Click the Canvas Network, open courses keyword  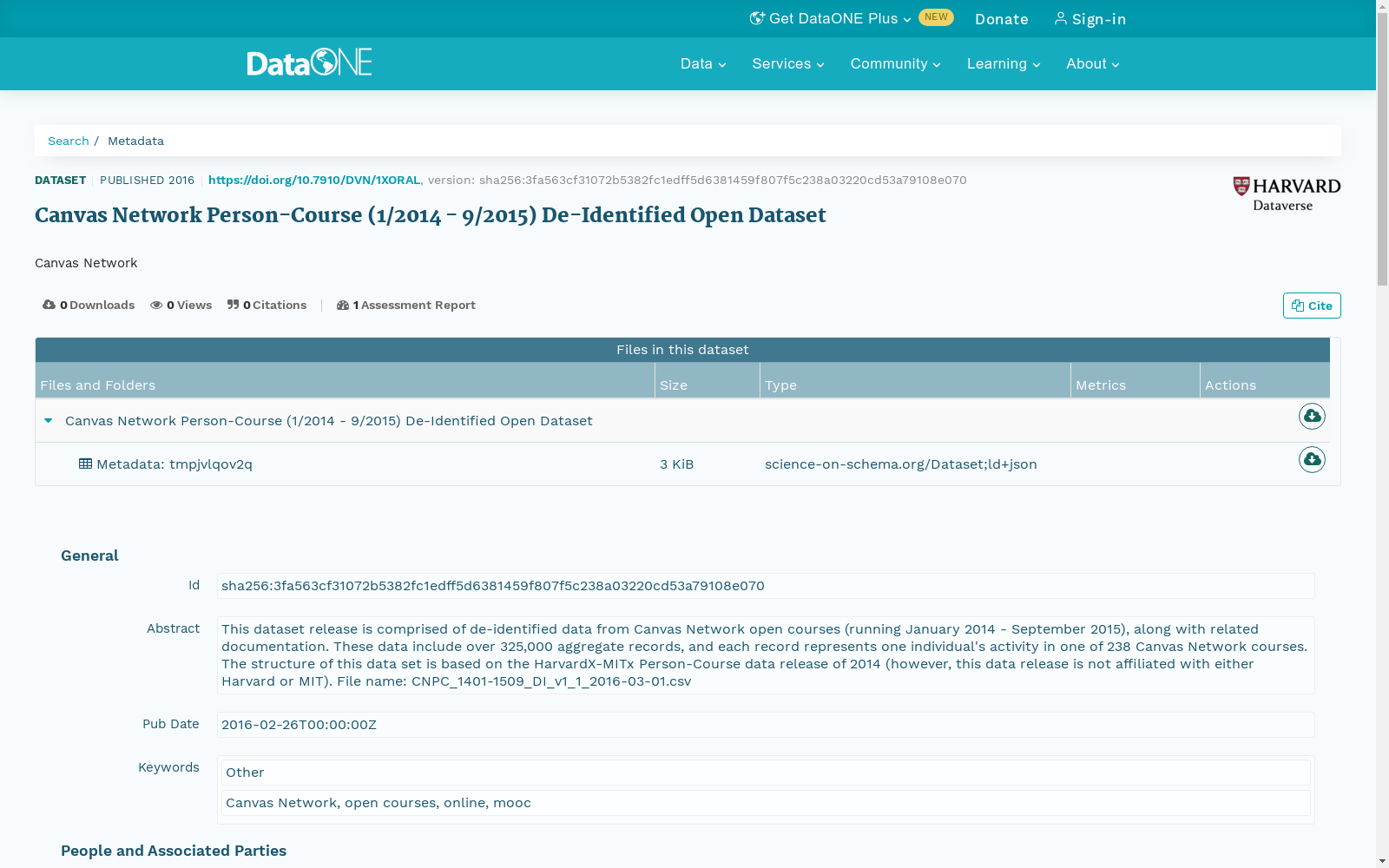[766, 803]
